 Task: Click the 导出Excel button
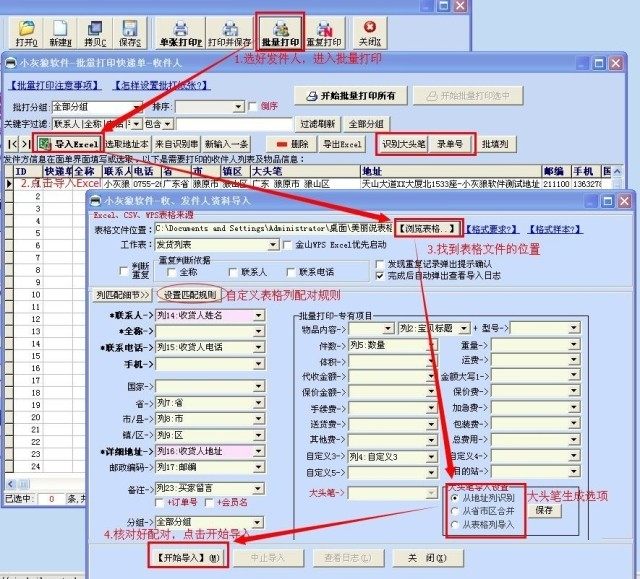(x=342, y=144)
